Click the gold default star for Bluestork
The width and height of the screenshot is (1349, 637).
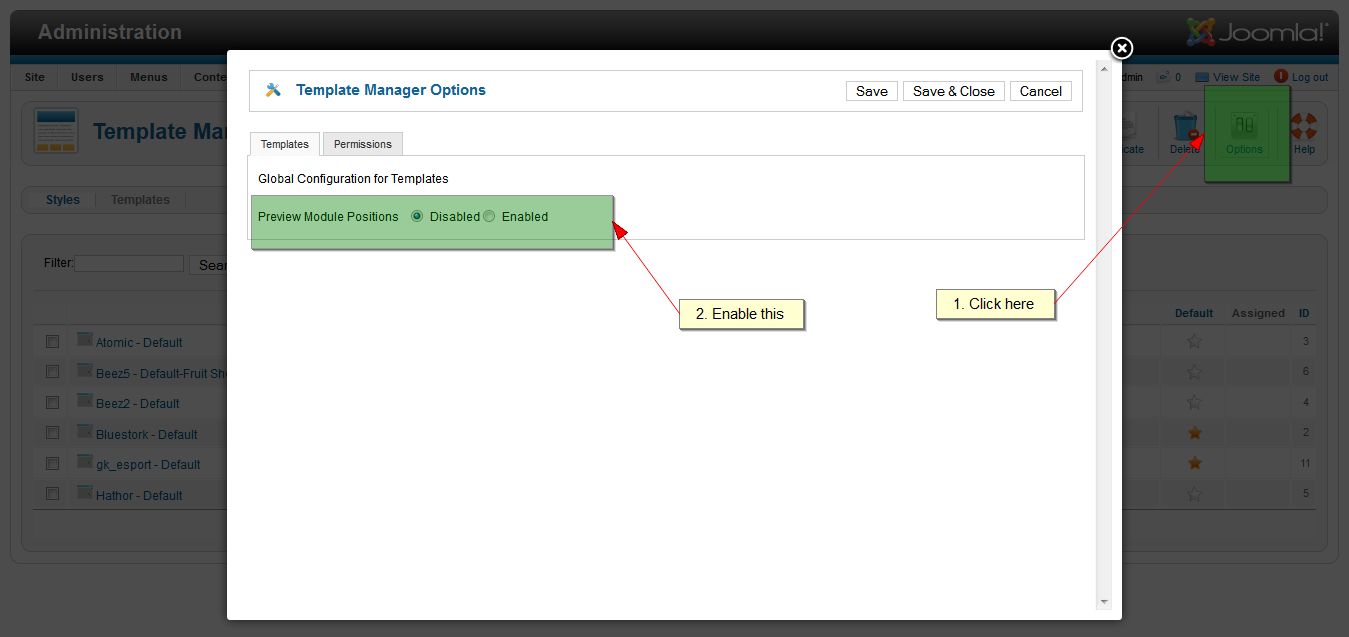pyautogui.click(x=1194, y=433)
